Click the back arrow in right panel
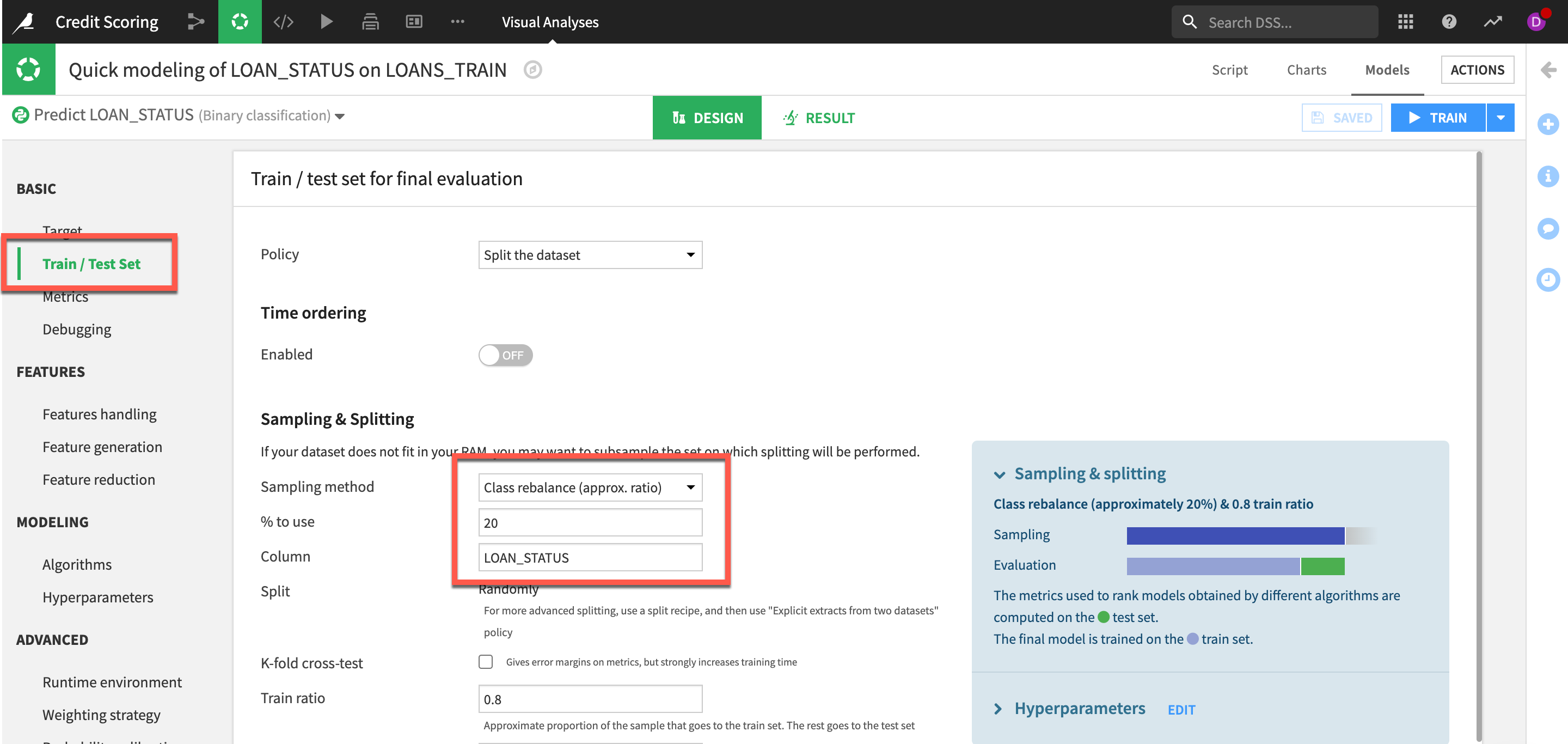 point(1548,70)
